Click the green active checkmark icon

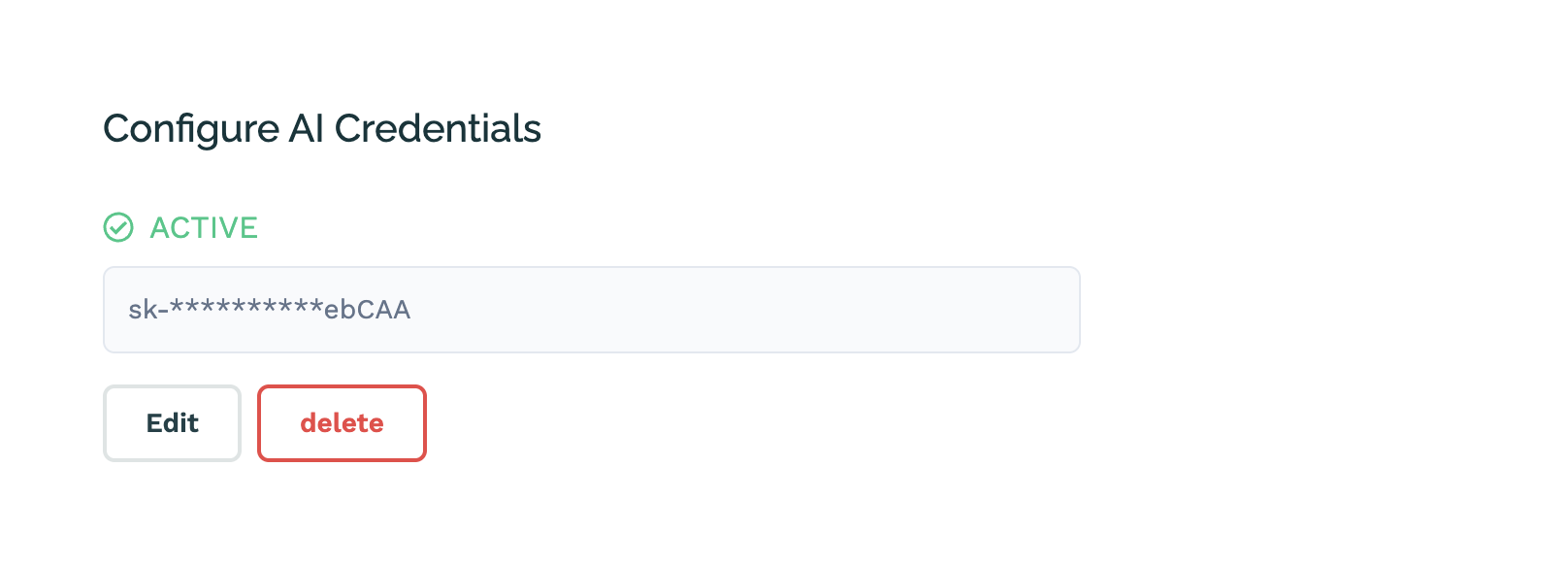118,227
